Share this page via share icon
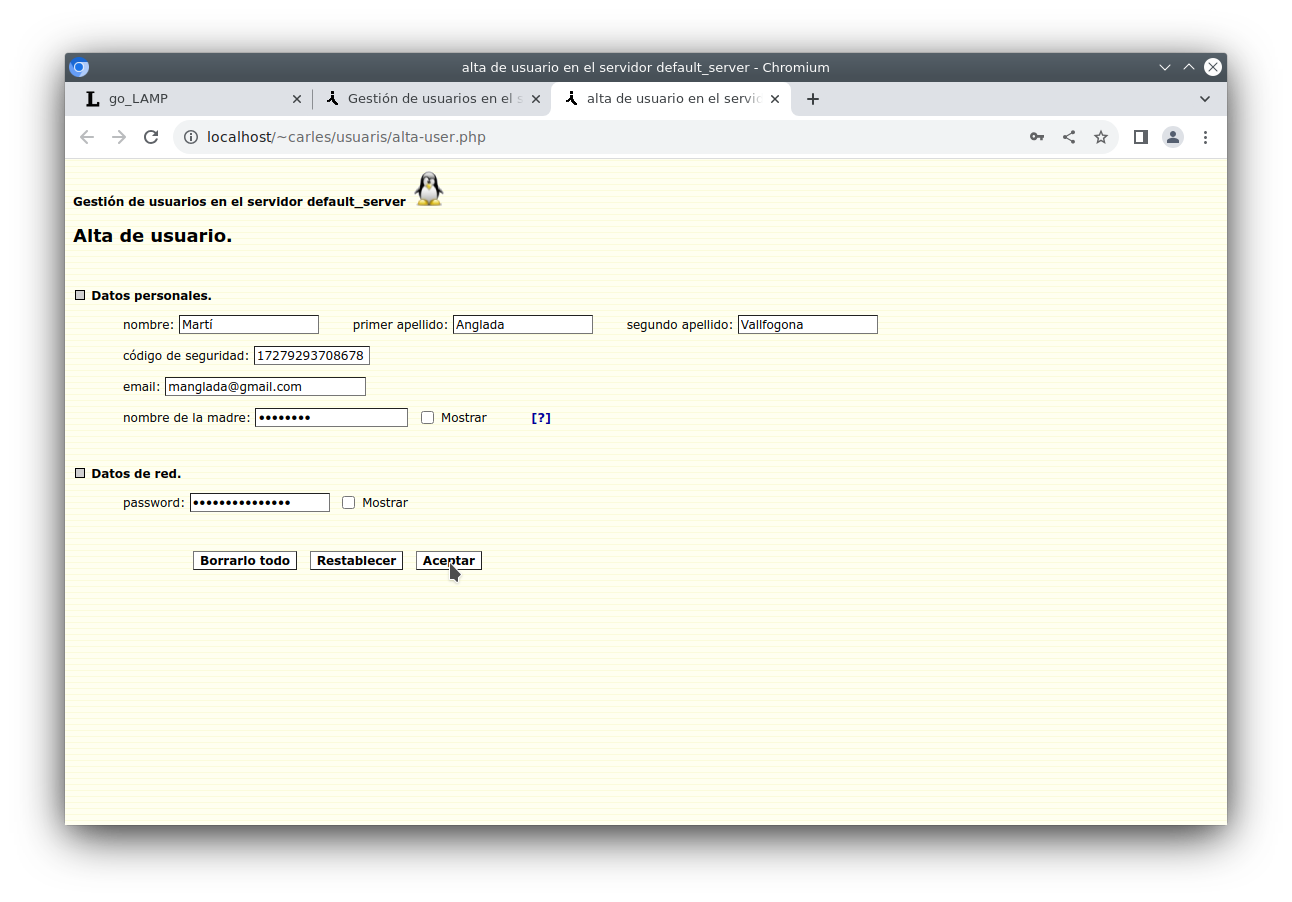 [1069, 137]
